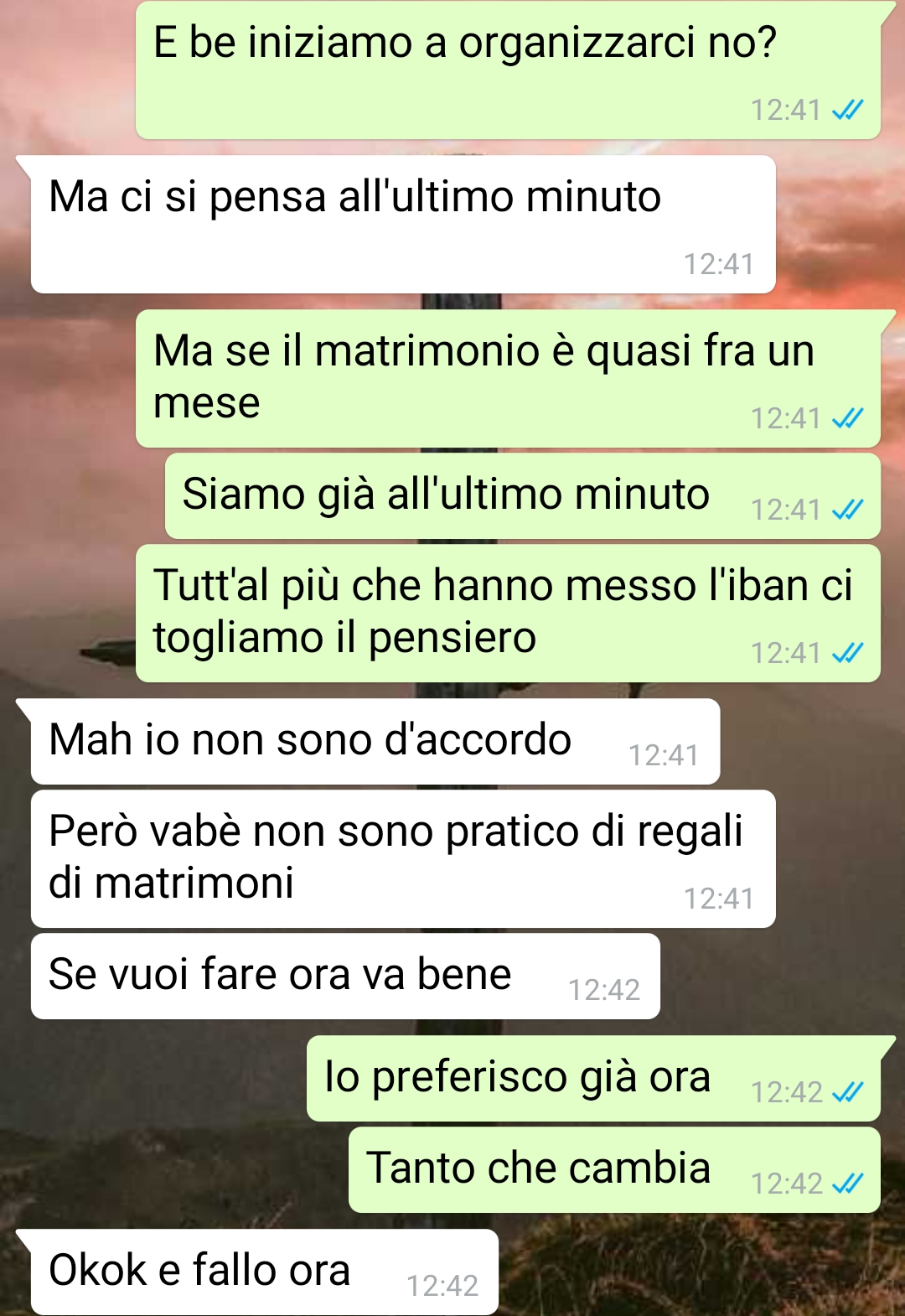Tap message about 'regali di matrimoni'
Screen dimensions: 905x1316
(403, 858)
